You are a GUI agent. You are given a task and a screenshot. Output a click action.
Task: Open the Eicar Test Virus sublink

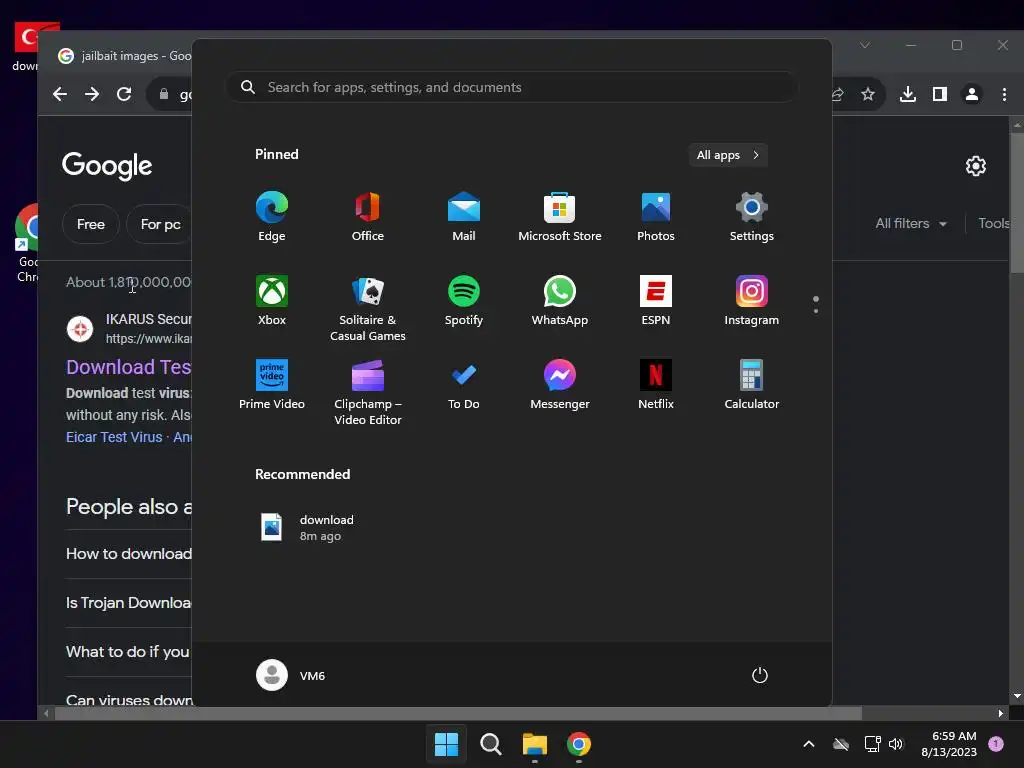point(114,437)
